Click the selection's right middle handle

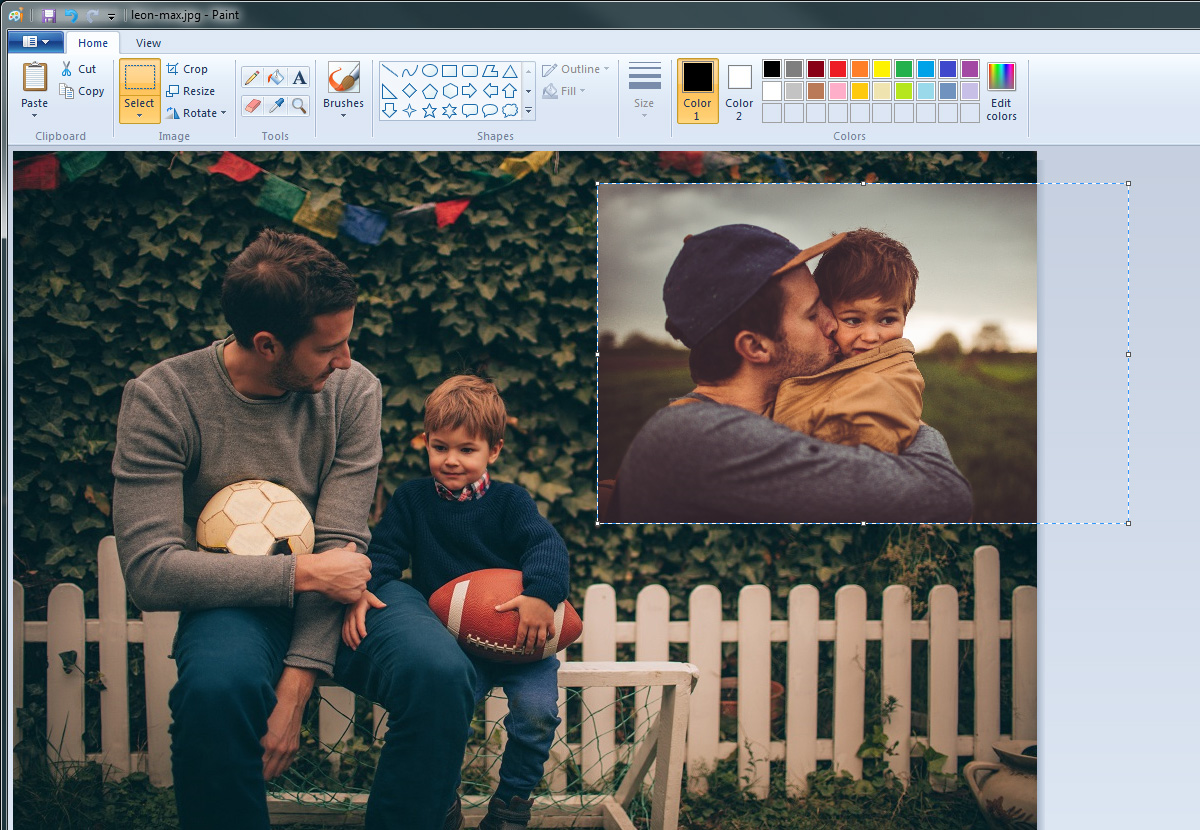tap(1129, 354)
